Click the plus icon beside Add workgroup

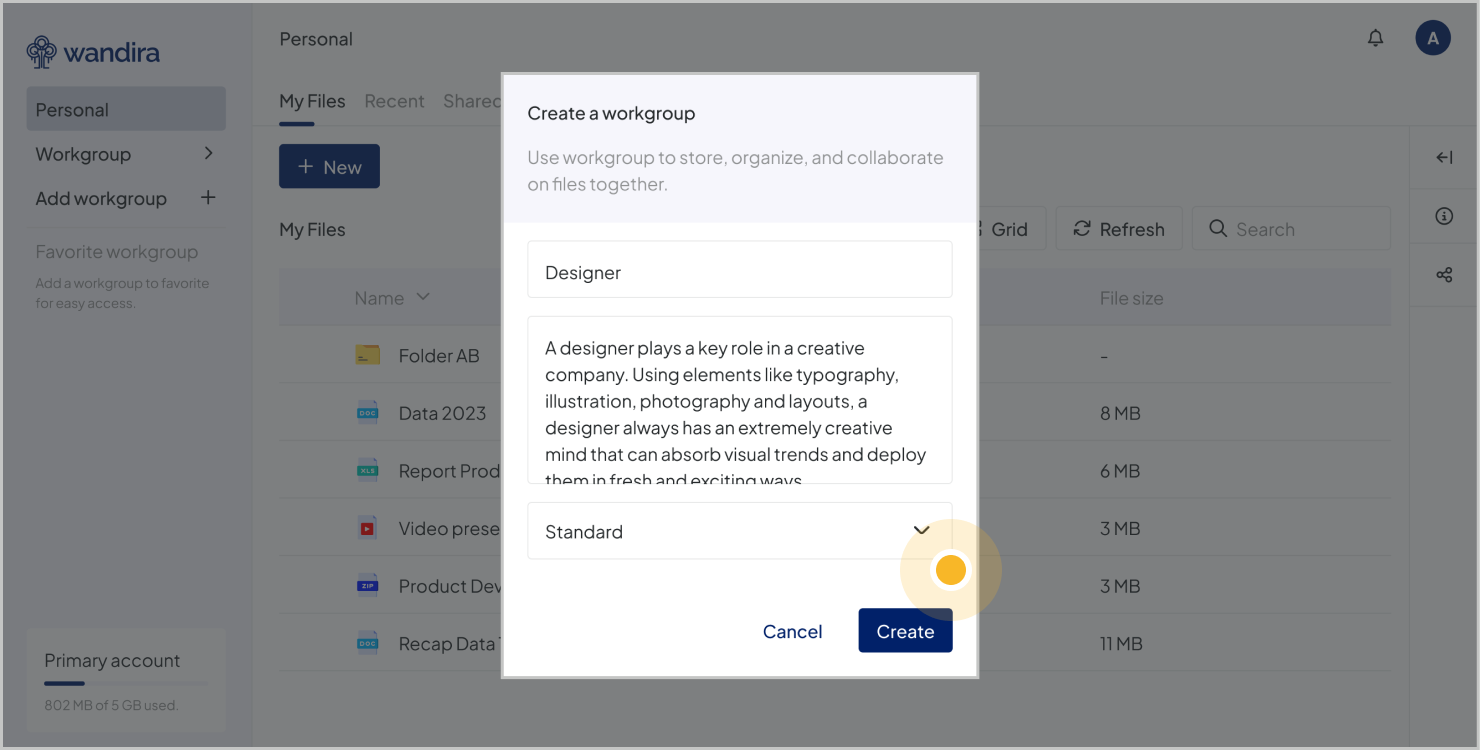pyautogui.click(x=208, y=198)
